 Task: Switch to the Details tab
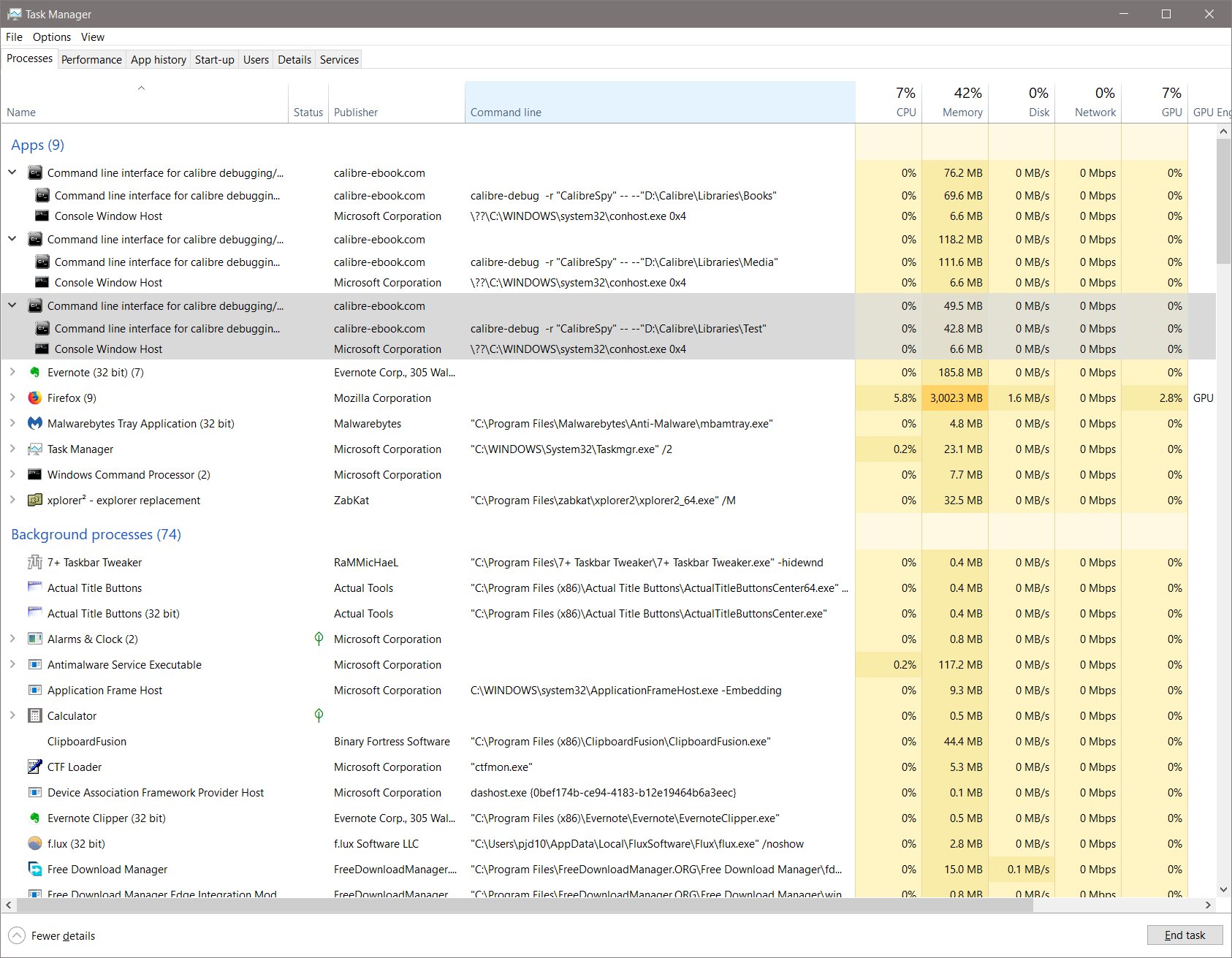(294, 60)
